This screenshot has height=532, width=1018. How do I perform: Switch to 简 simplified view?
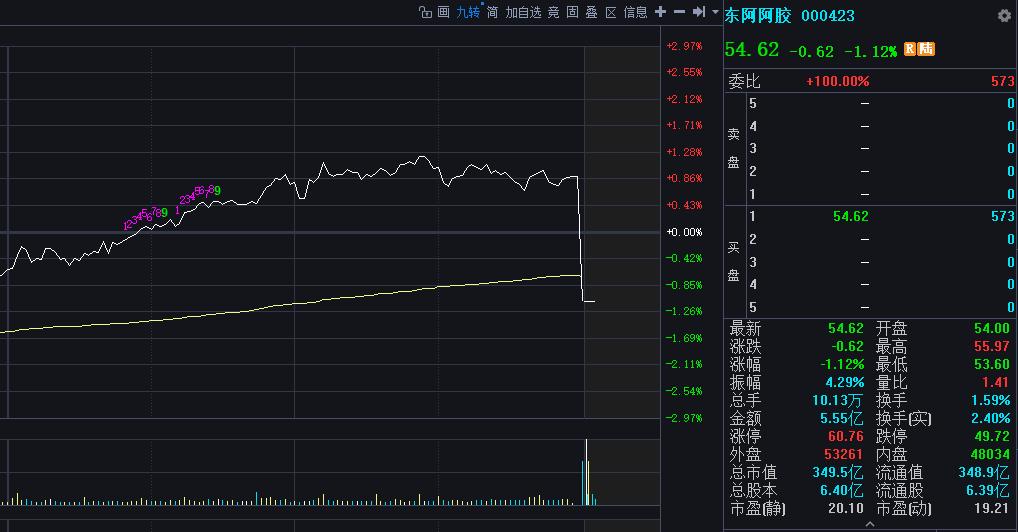[493, 12]
